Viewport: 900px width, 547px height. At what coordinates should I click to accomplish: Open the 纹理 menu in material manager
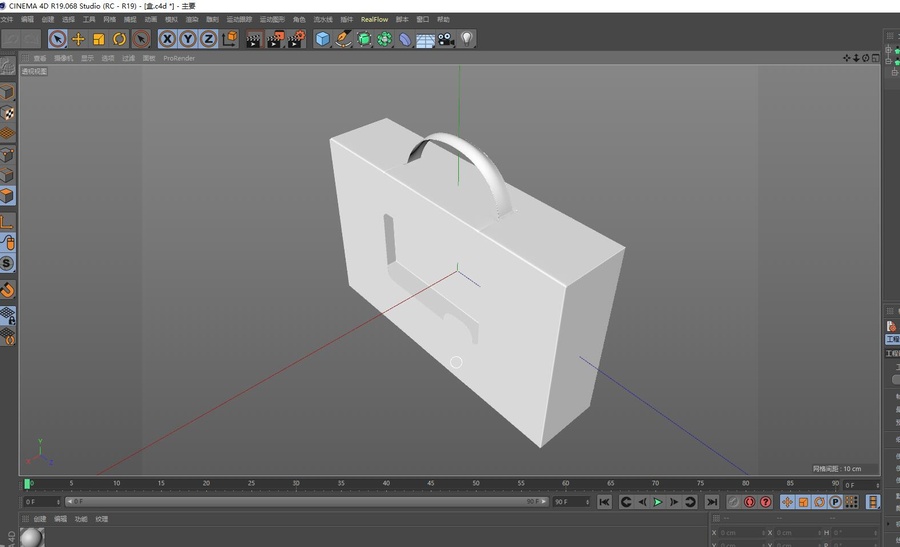[102, 519]
